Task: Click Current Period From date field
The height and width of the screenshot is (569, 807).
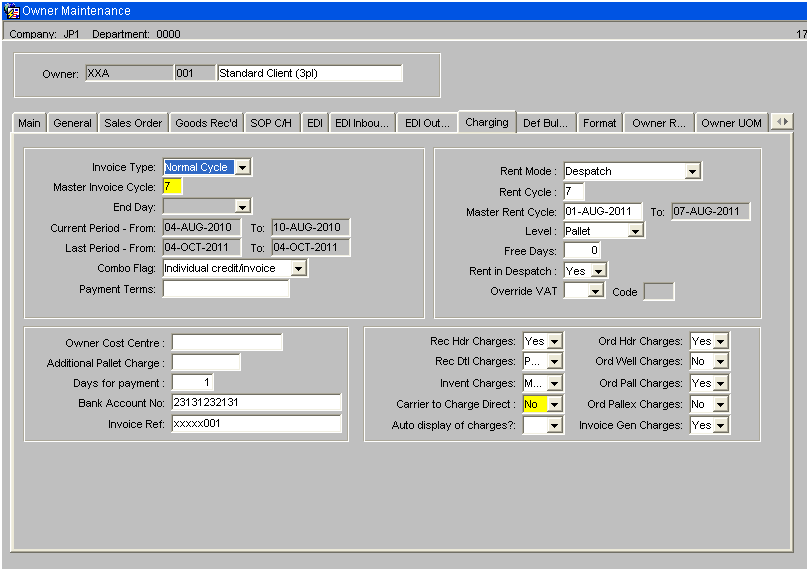Action: (x=202, y=227)
